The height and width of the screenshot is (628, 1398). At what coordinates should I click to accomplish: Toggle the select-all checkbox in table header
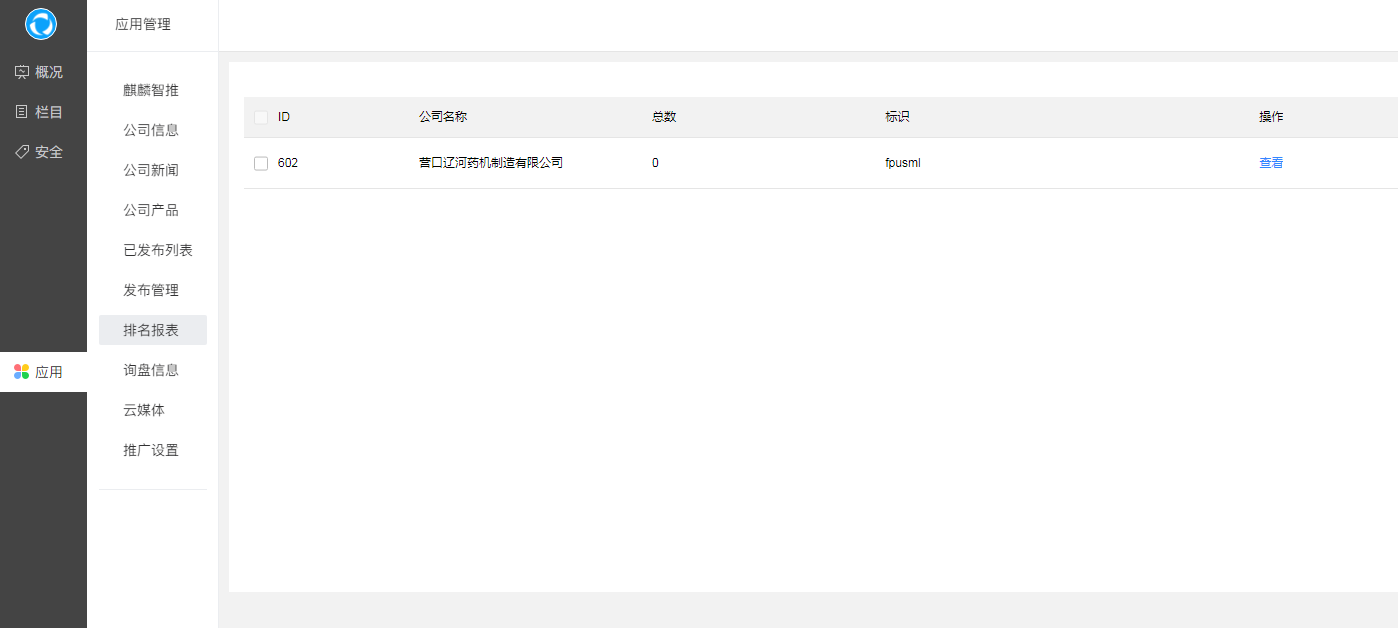click(261, 117)
